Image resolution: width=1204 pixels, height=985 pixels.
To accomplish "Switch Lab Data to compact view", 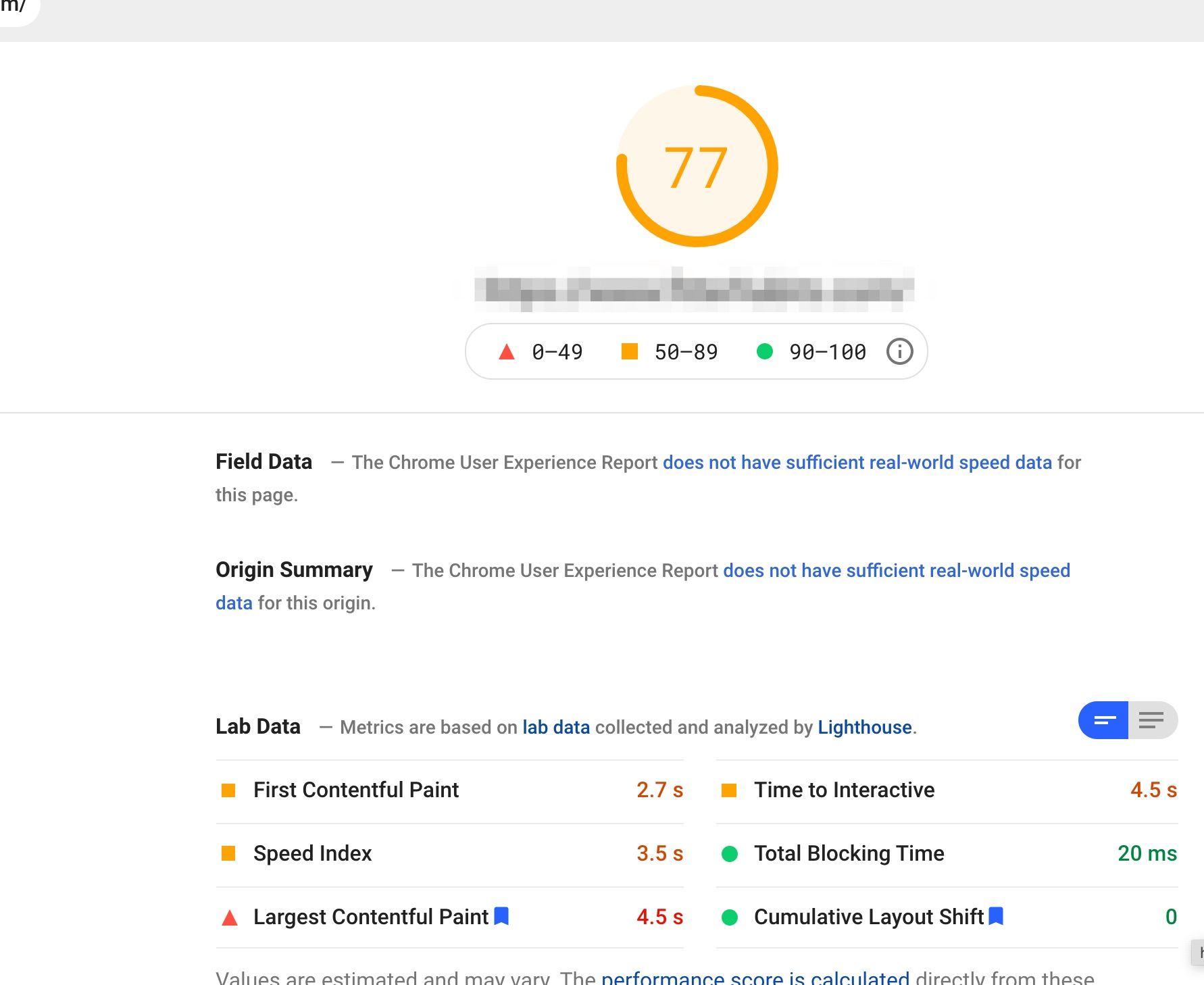I will click(1104, 720).
